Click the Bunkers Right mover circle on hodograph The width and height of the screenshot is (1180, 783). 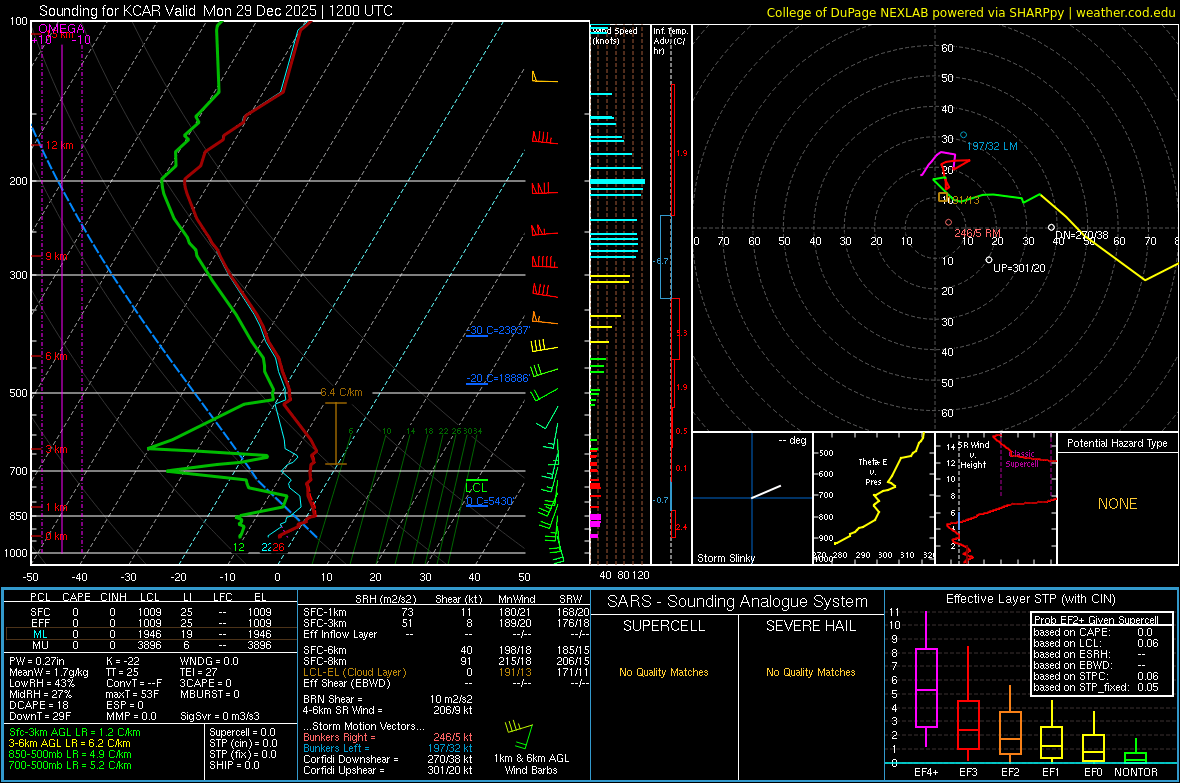[x=948, y=223]
